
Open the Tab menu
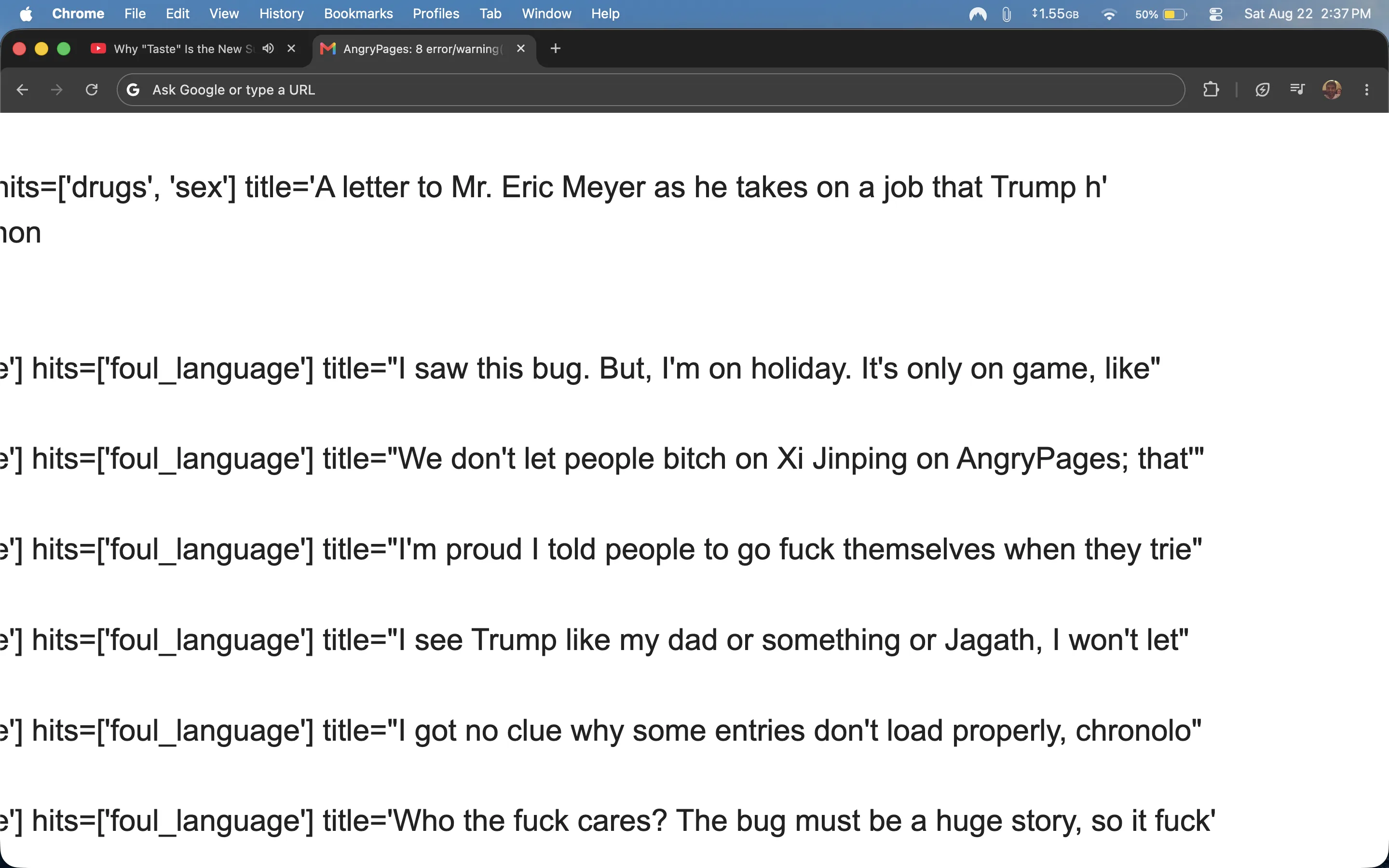pyautogui.click(x=490, y=14)
